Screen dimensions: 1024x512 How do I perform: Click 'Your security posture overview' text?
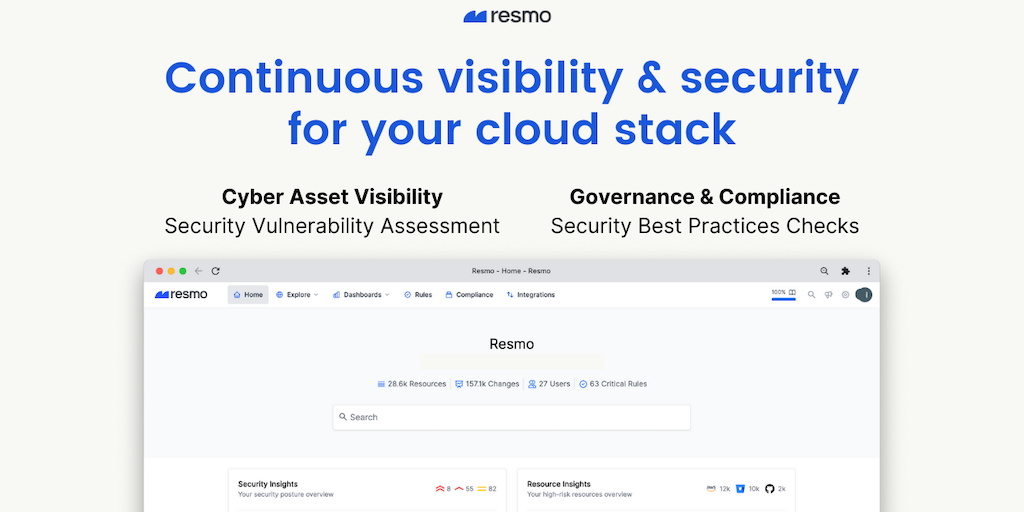285,494
